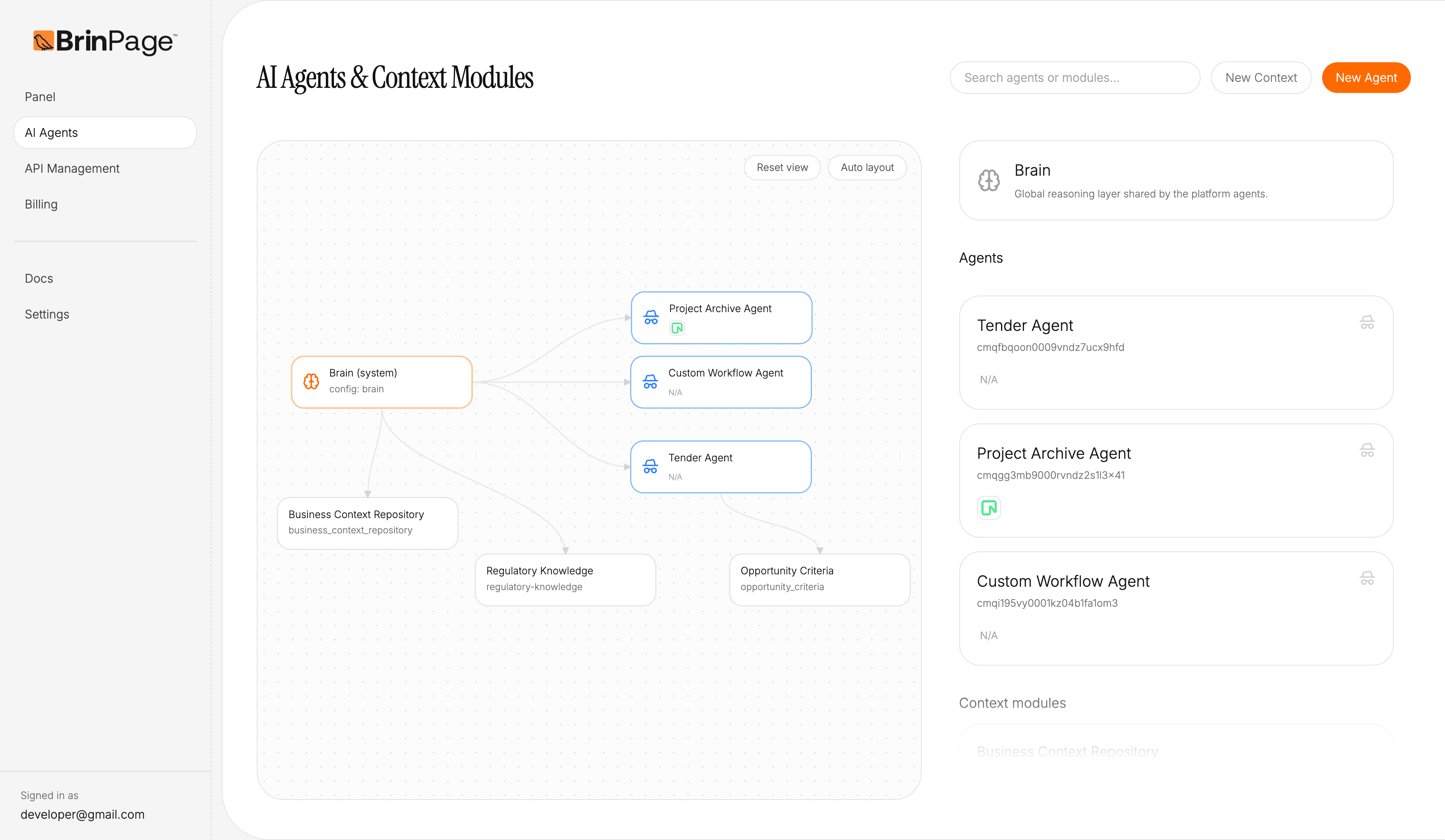Click the ID cmqgg3mb9000rvndz2s1l3x41
Screen dimensions: 1445x840
coord(1050,475)
